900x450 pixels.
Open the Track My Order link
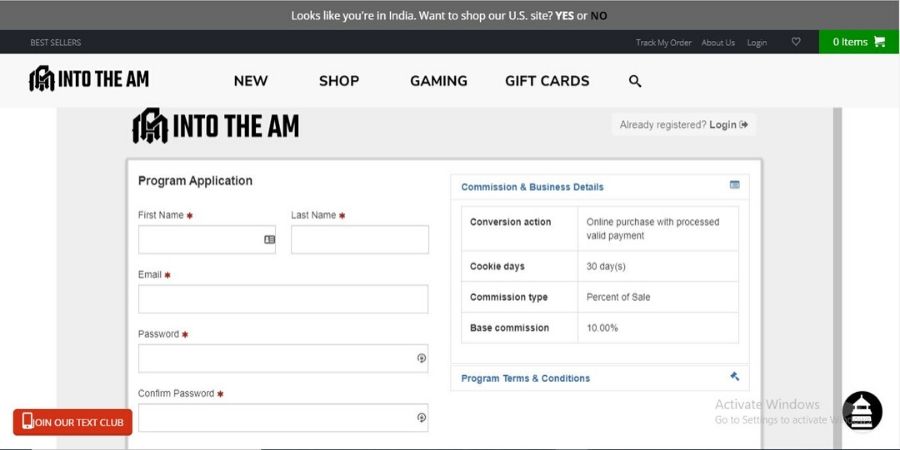click(663, 42)
